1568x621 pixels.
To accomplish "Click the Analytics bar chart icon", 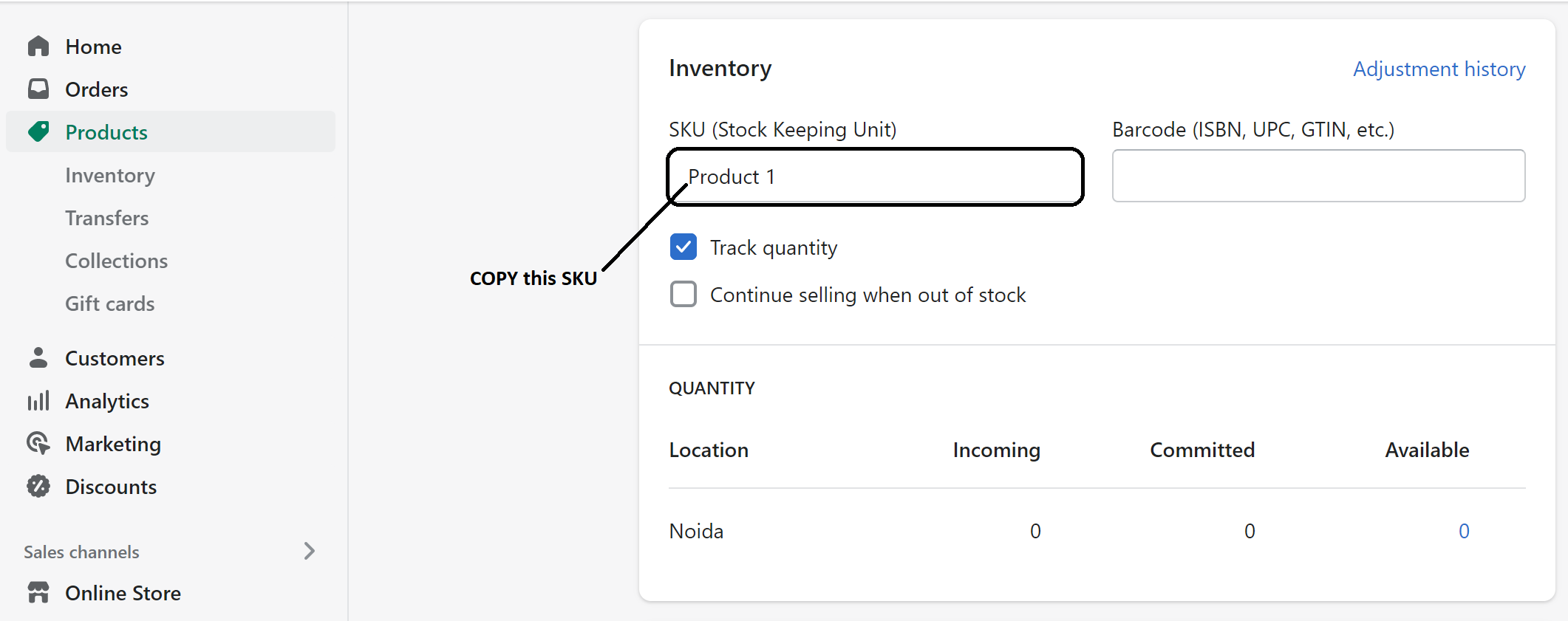I will click(38, 401).
